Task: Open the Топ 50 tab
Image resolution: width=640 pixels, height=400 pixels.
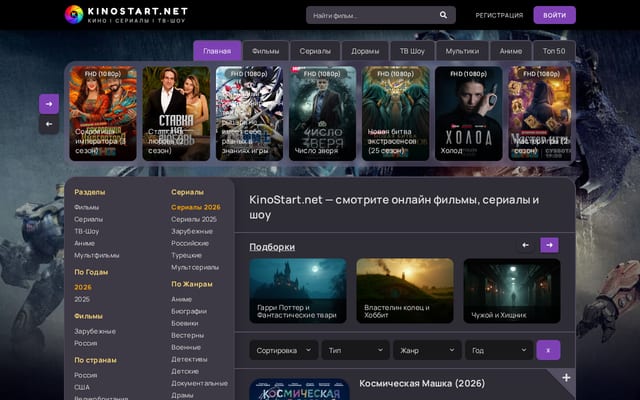Action: [554, 51]
